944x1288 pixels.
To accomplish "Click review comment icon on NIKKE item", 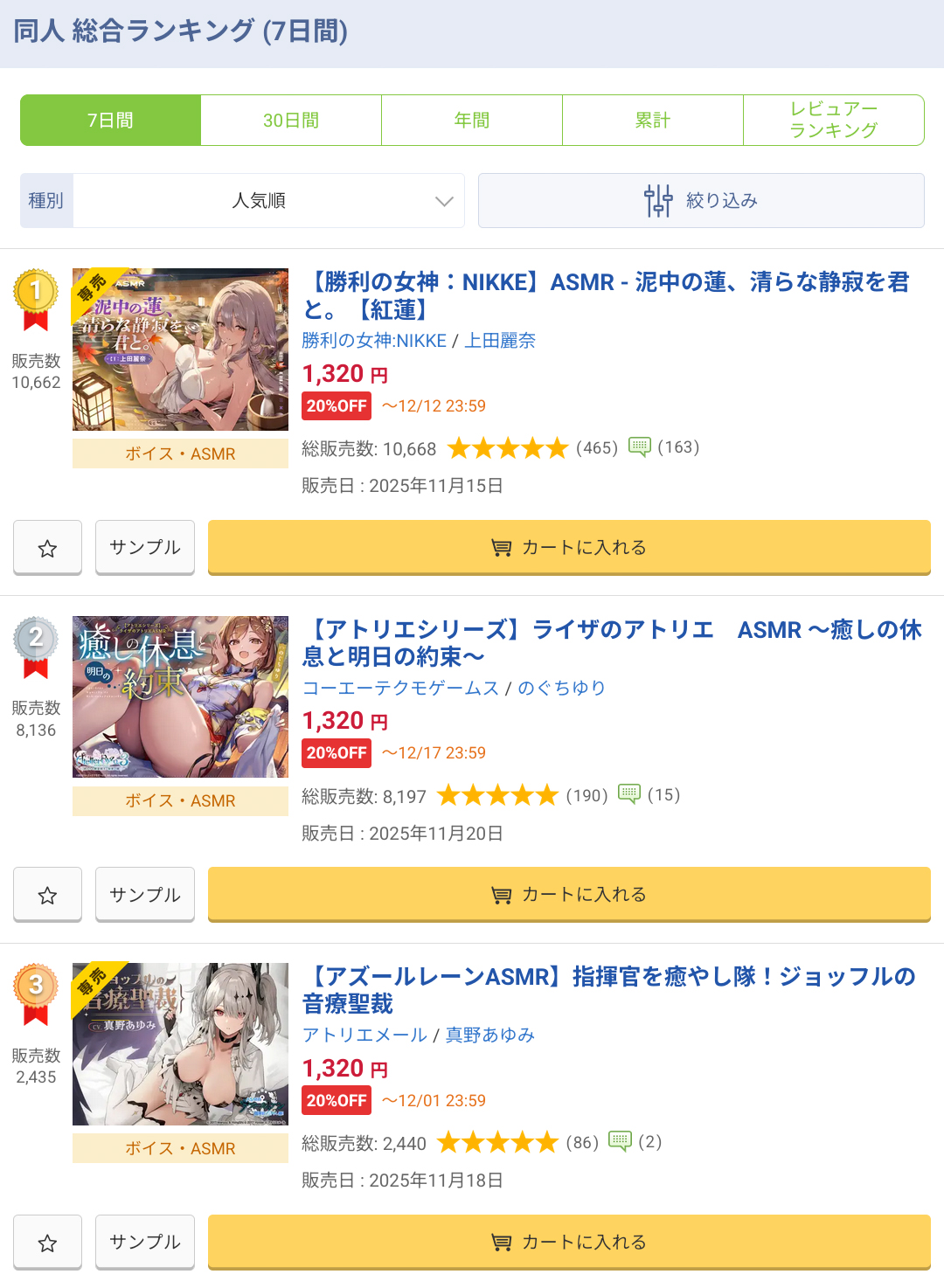I will click(640, 447).
